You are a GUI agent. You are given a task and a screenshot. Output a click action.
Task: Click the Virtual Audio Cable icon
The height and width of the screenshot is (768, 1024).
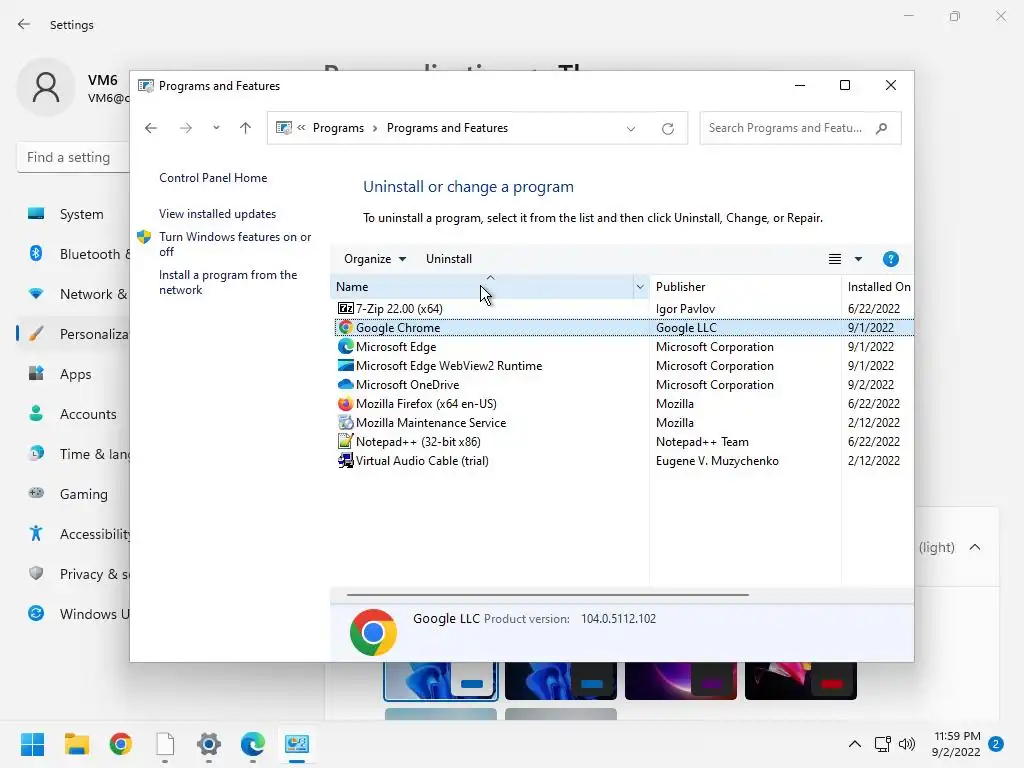click(345, 460)
